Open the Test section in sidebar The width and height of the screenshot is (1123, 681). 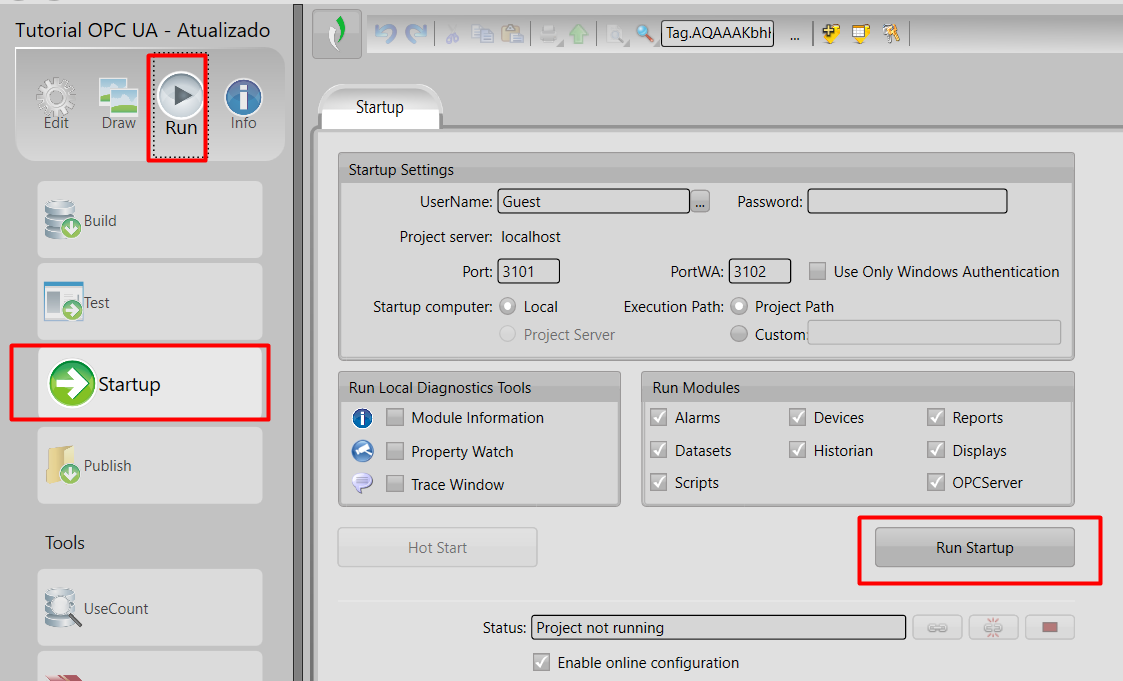pyautogui.click(x=150, y=302)
